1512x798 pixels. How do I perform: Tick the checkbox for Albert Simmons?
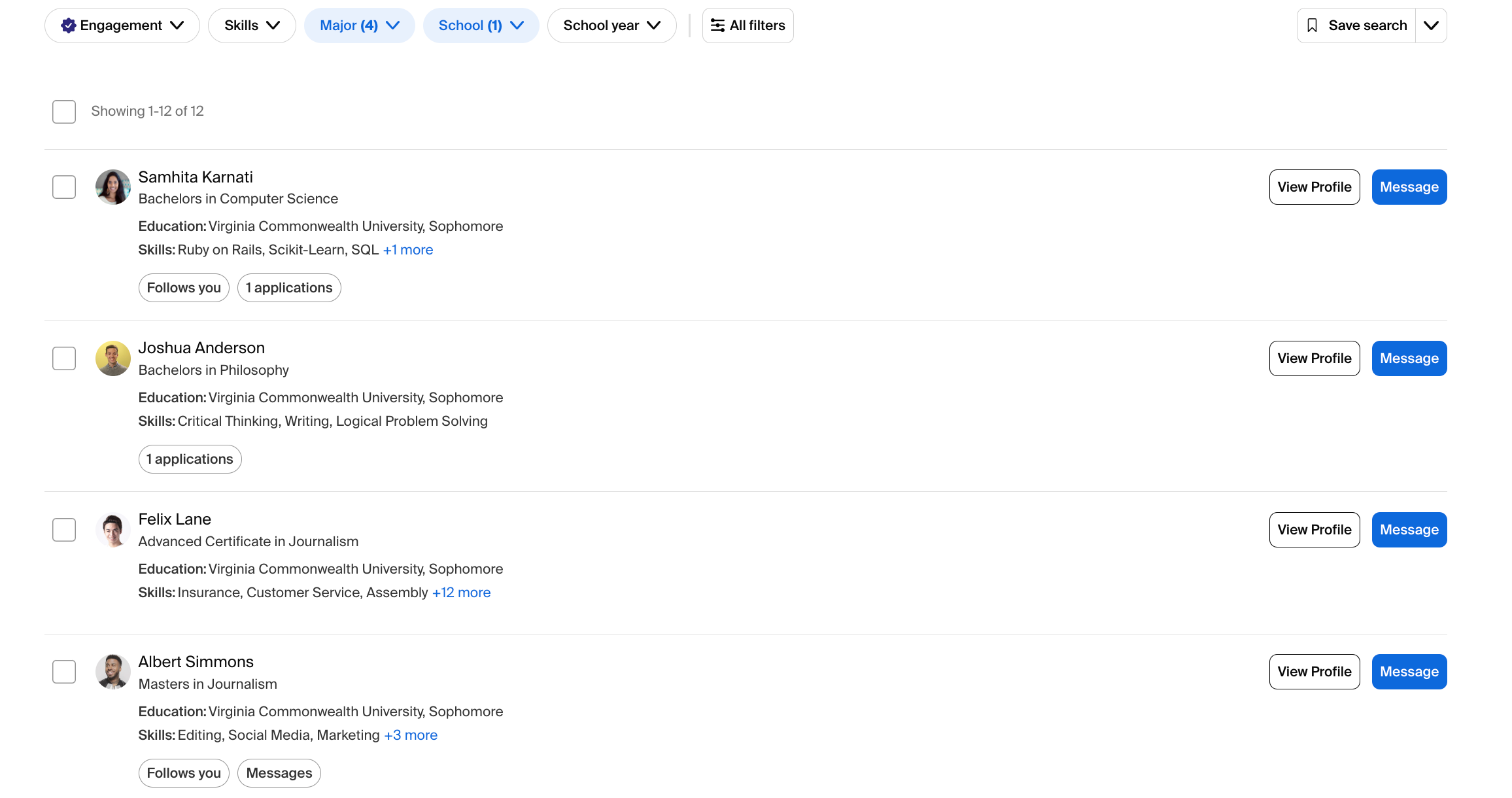coord(64,672)
